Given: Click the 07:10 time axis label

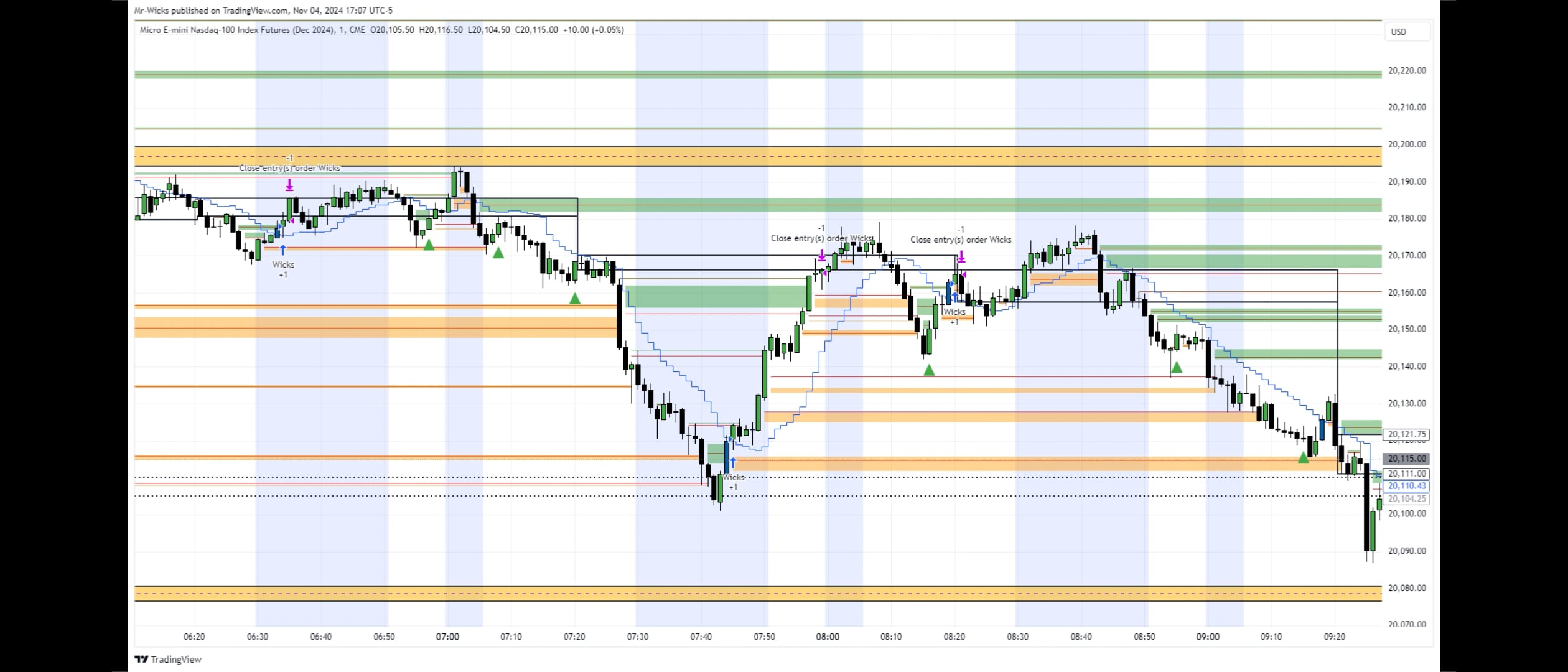Looking at the screenshot, I should (x=511, y=637).
